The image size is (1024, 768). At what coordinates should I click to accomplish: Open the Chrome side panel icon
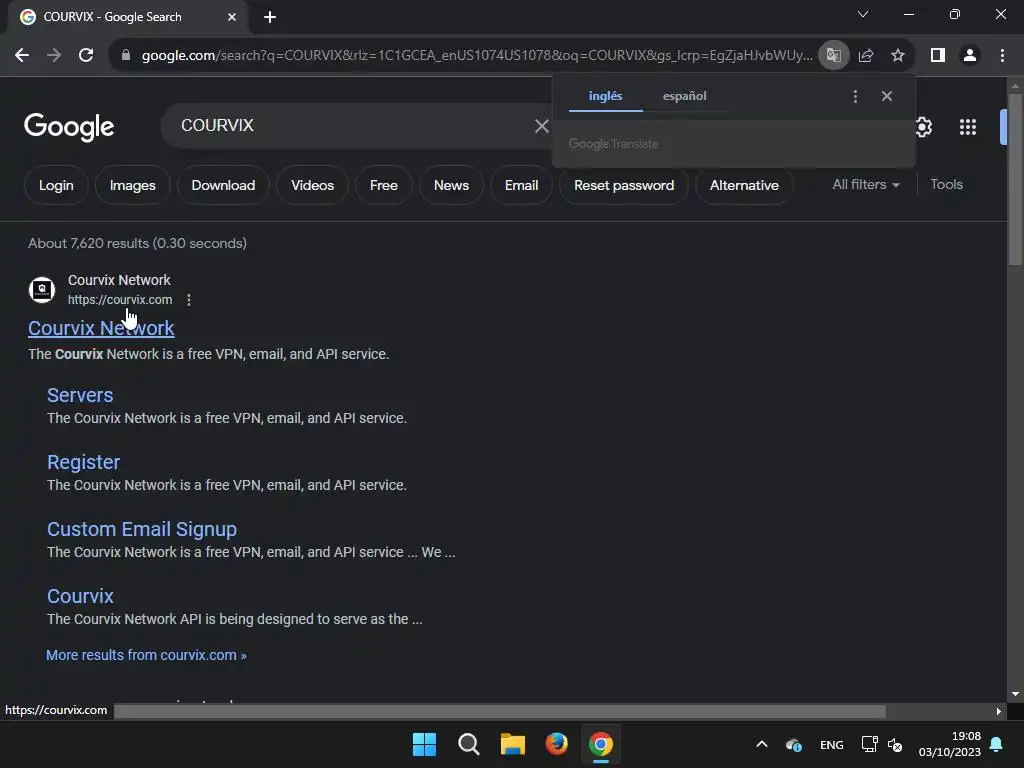coord(938,56)
